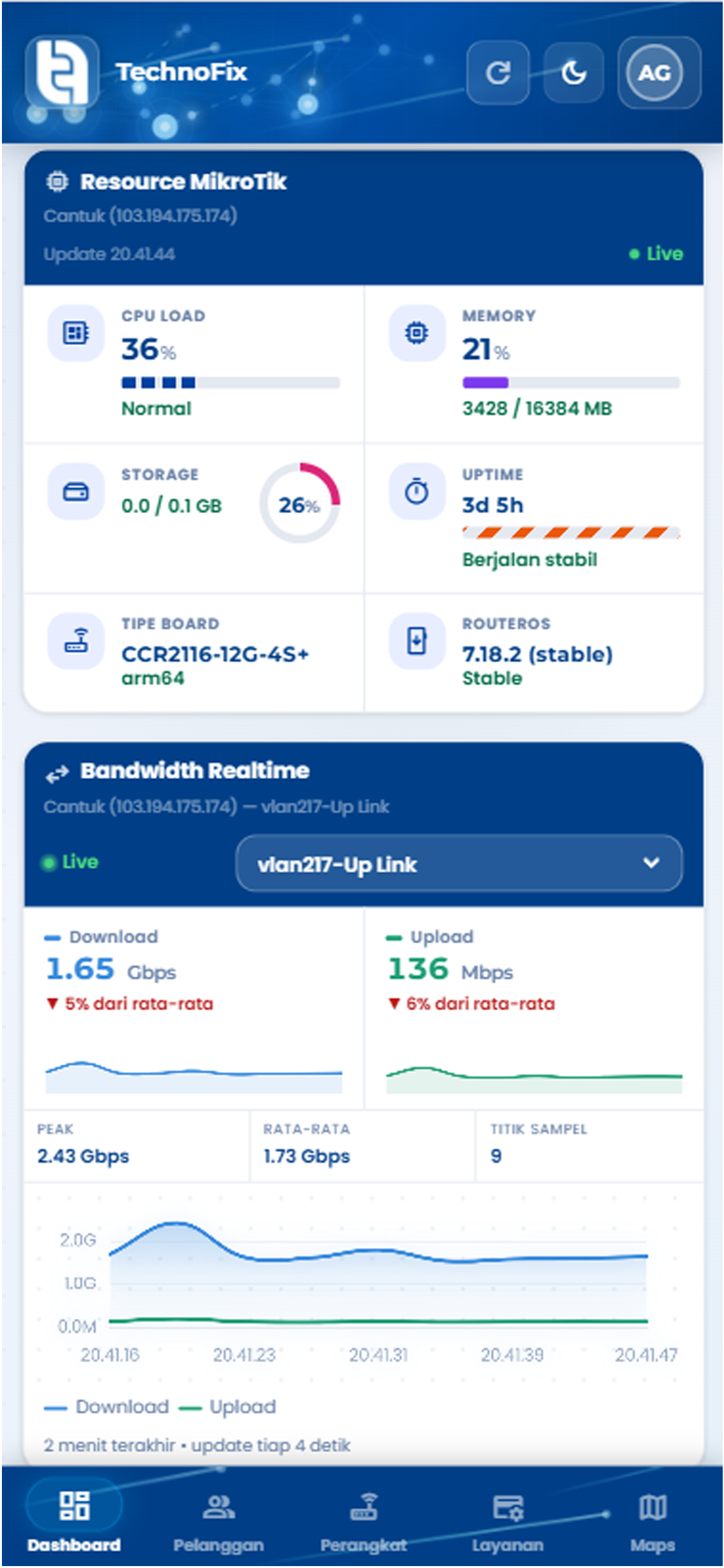
Task: Click the TechnoFix logo icon
Action: point(62,72)
